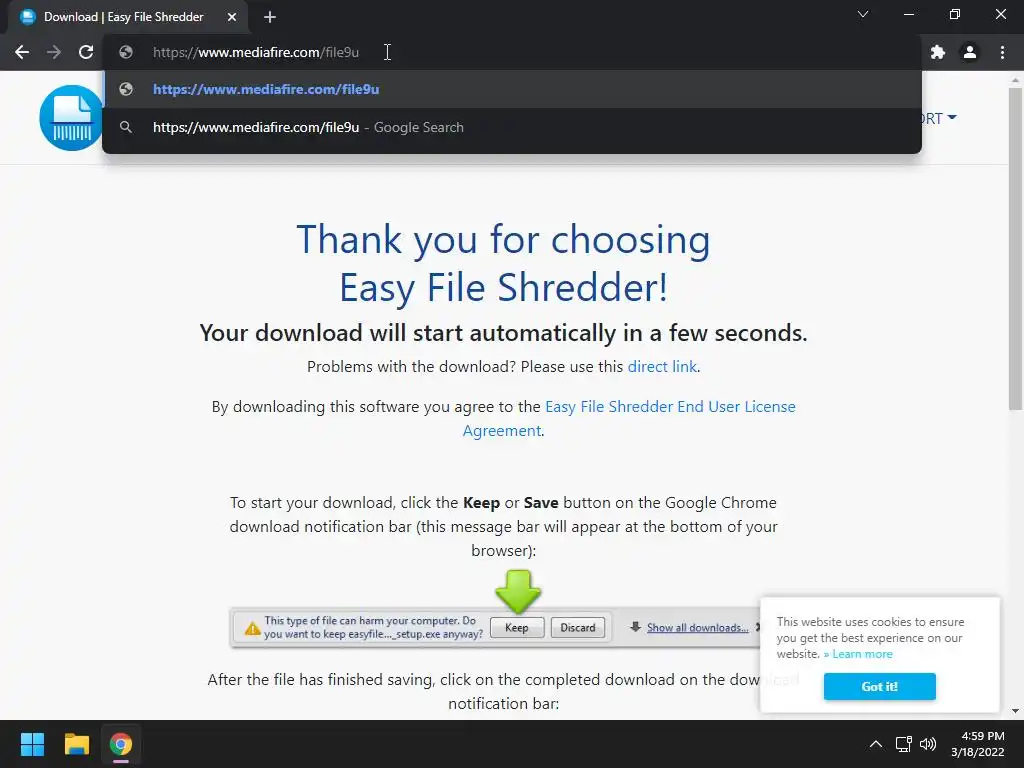
Task: Click the globe icon in the address bar
Action: 126,52
